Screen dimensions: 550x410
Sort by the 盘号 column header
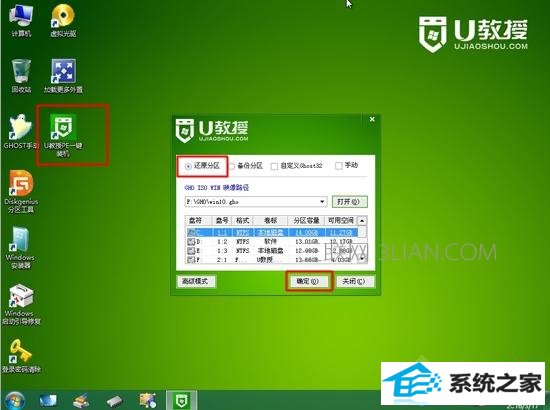pos(222,220)
